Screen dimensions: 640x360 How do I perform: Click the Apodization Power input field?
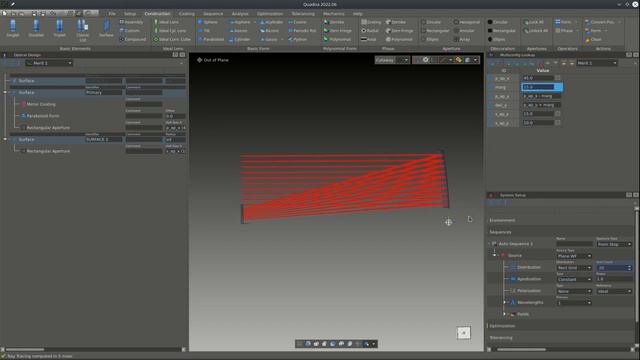(614, 280)
